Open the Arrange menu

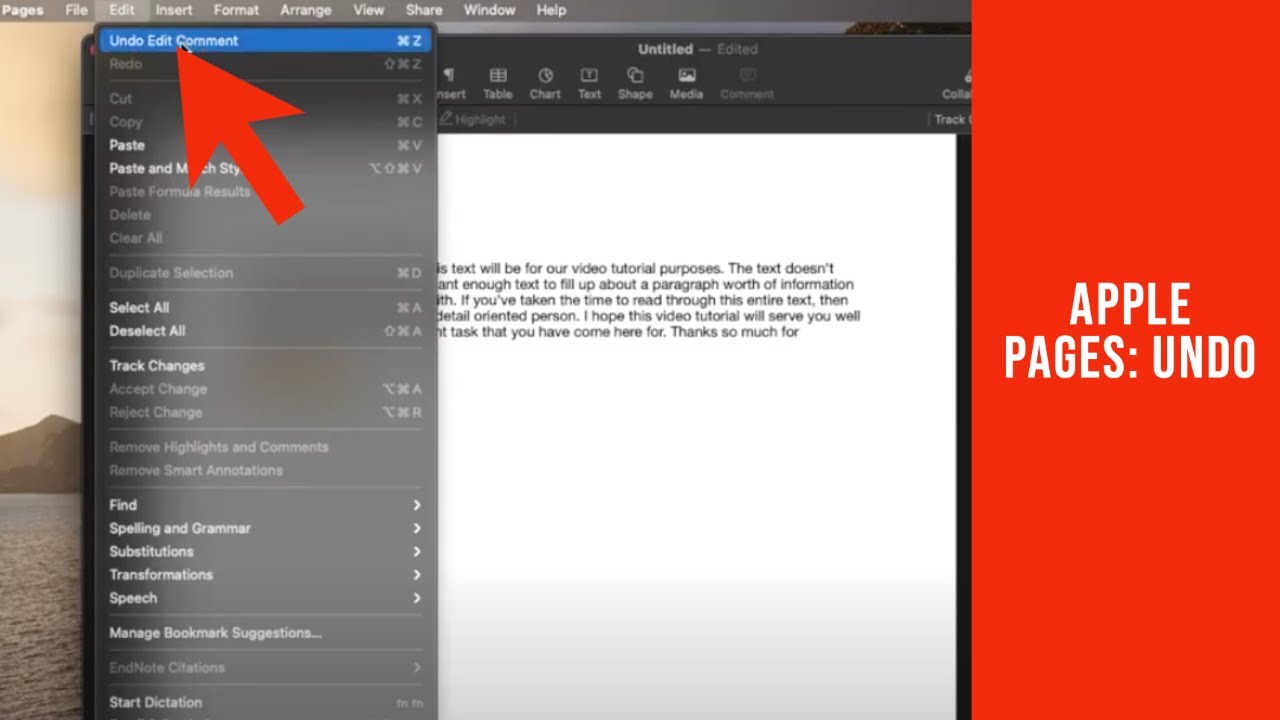pyautogui.click(x=305, y=10)
